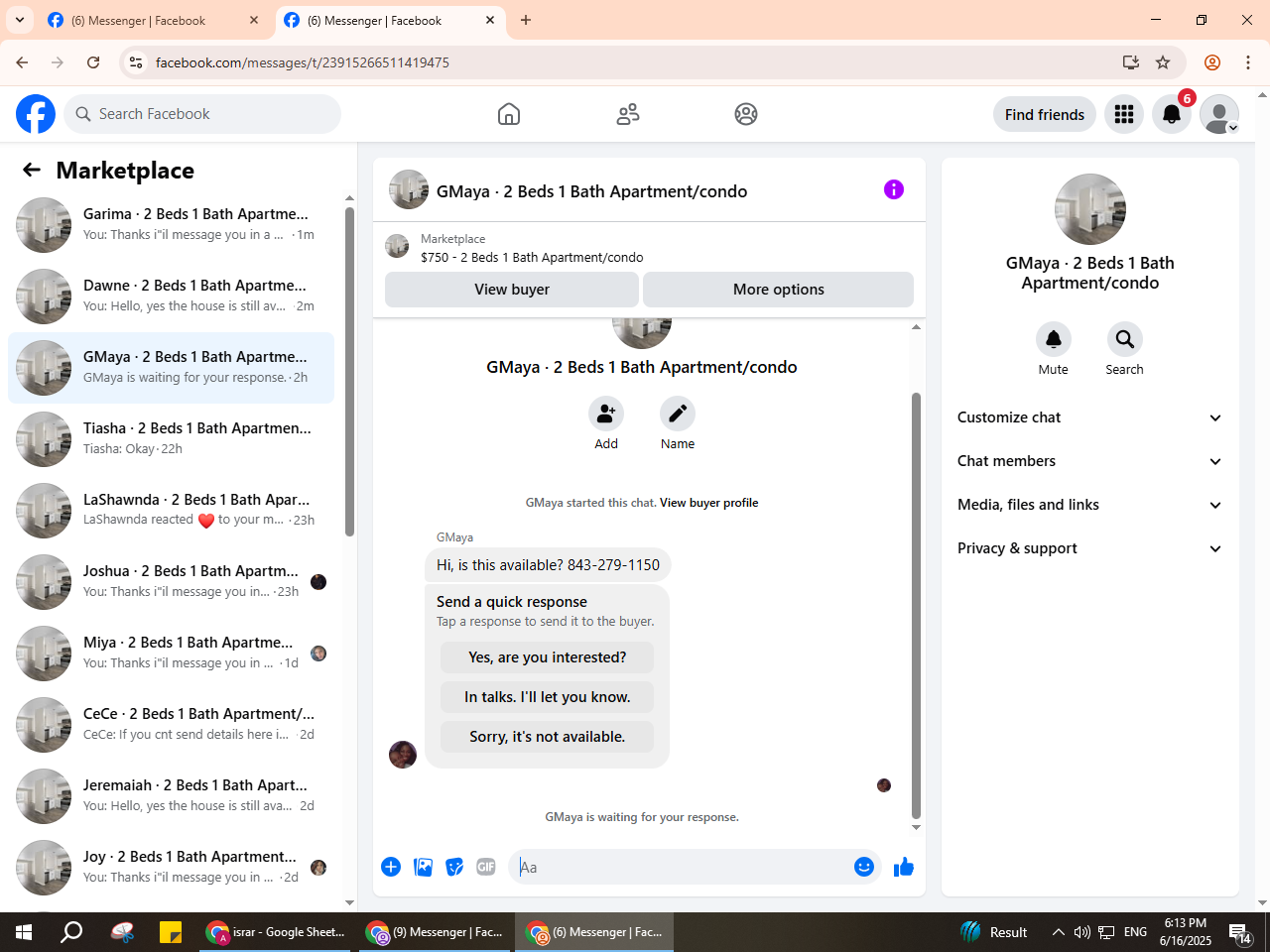Open the install app icon in the address bar
The image size is (1270, 952).
pyautogui.click(x=1131, y=62)
